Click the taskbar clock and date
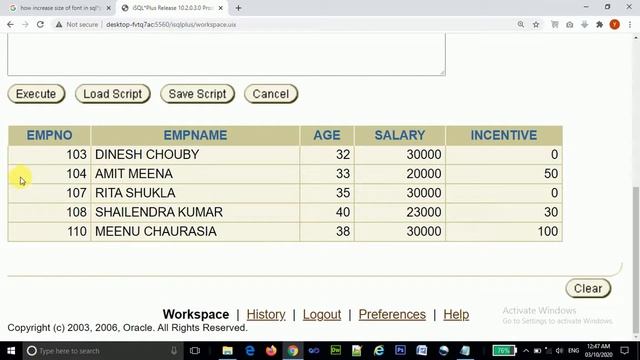The image size is (640, 360). click(x=598, y=351)
